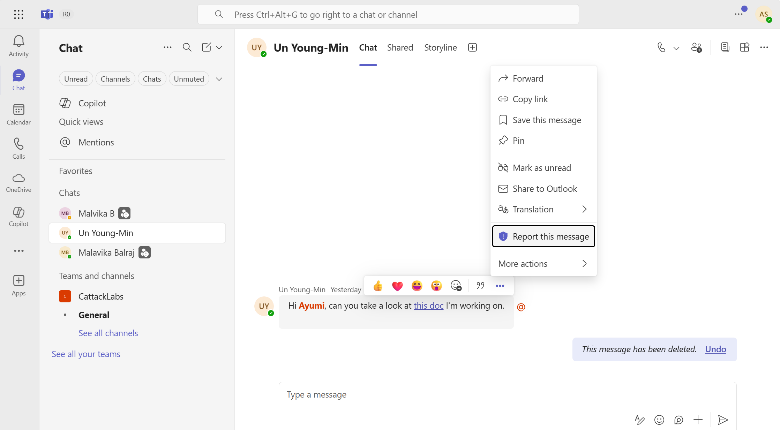Viewport: 780px width, 430px height.
Task: Open chat list more options ellipsis
Action: [168, 47]
